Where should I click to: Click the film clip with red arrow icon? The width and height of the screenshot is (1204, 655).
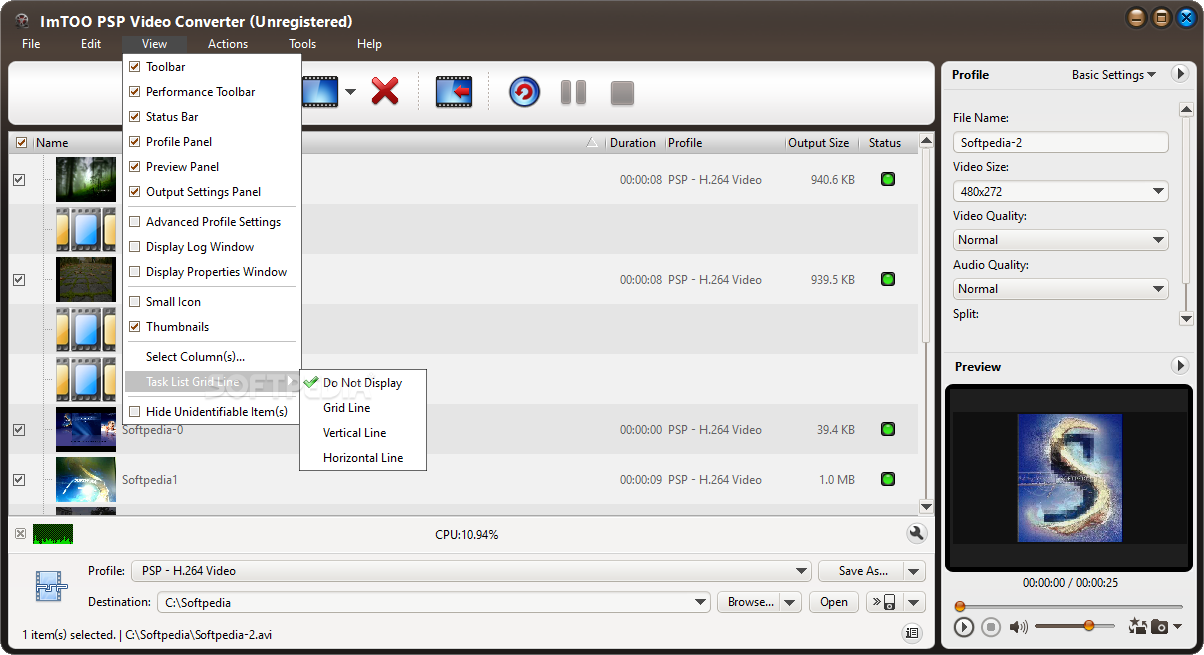coord(453,92)
